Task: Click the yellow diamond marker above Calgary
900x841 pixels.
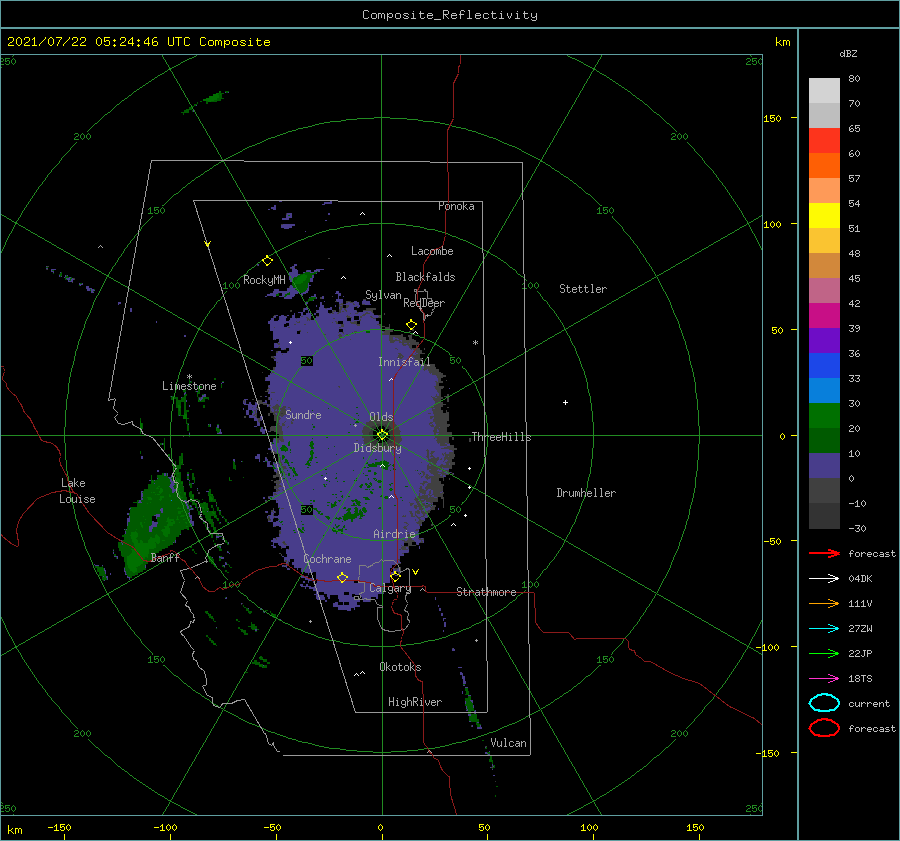Action: point(395,576)
